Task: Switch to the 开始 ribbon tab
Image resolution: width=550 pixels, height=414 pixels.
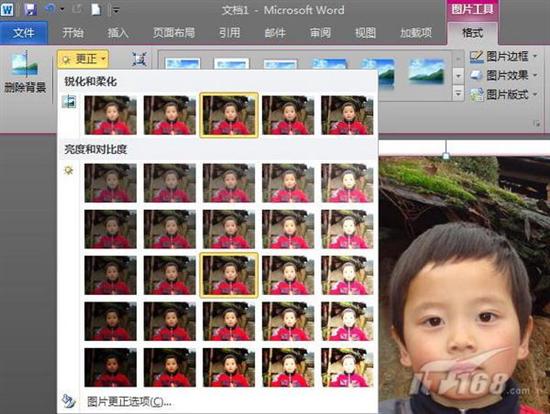Action: (x=73, y=33)
